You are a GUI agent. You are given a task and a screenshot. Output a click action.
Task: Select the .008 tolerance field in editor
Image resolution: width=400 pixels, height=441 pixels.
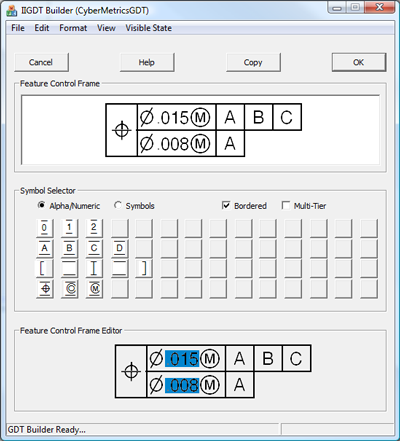(x=182, y=385)
